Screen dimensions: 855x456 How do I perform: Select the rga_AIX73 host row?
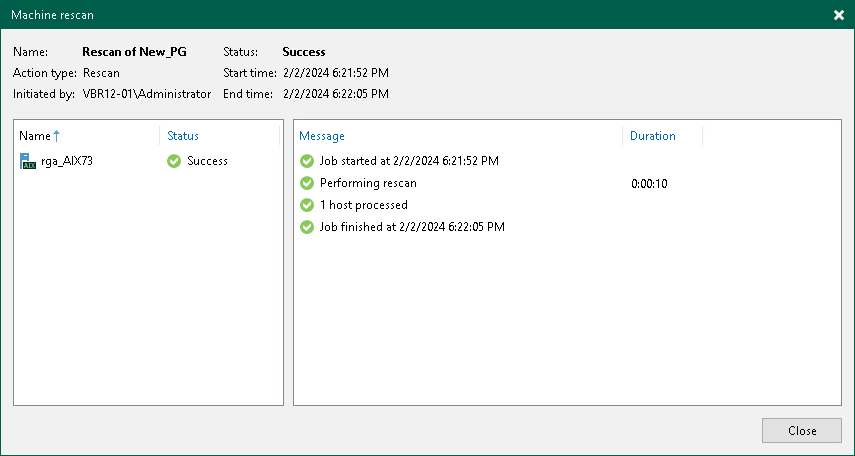pos(67,161)
